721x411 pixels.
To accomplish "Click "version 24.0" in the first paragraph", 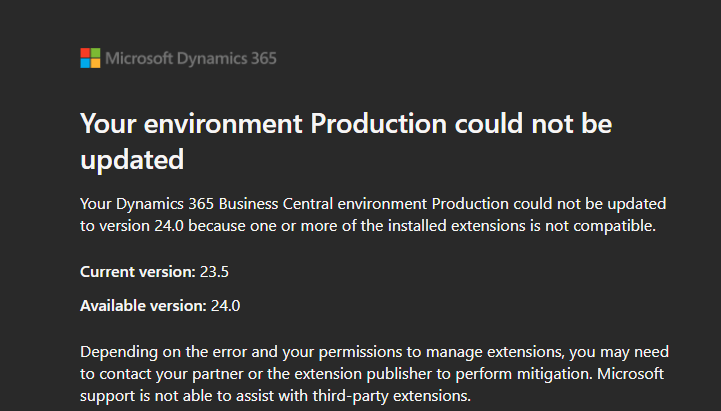I will pos(141,226).
